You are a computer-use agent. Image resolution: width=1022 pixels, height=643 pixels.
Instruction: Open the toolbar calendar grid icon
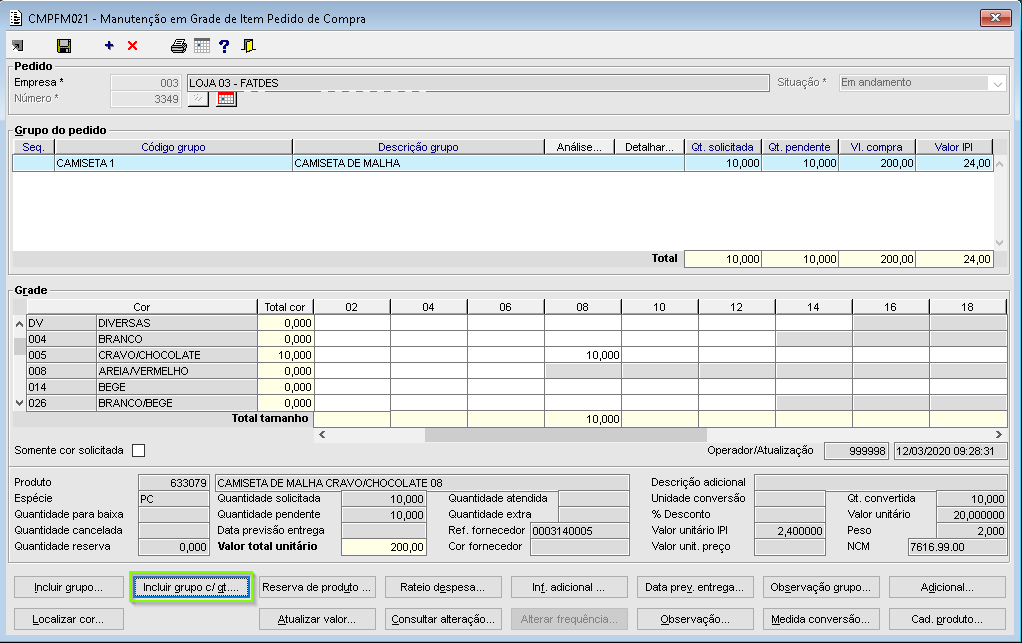point(202,46)
